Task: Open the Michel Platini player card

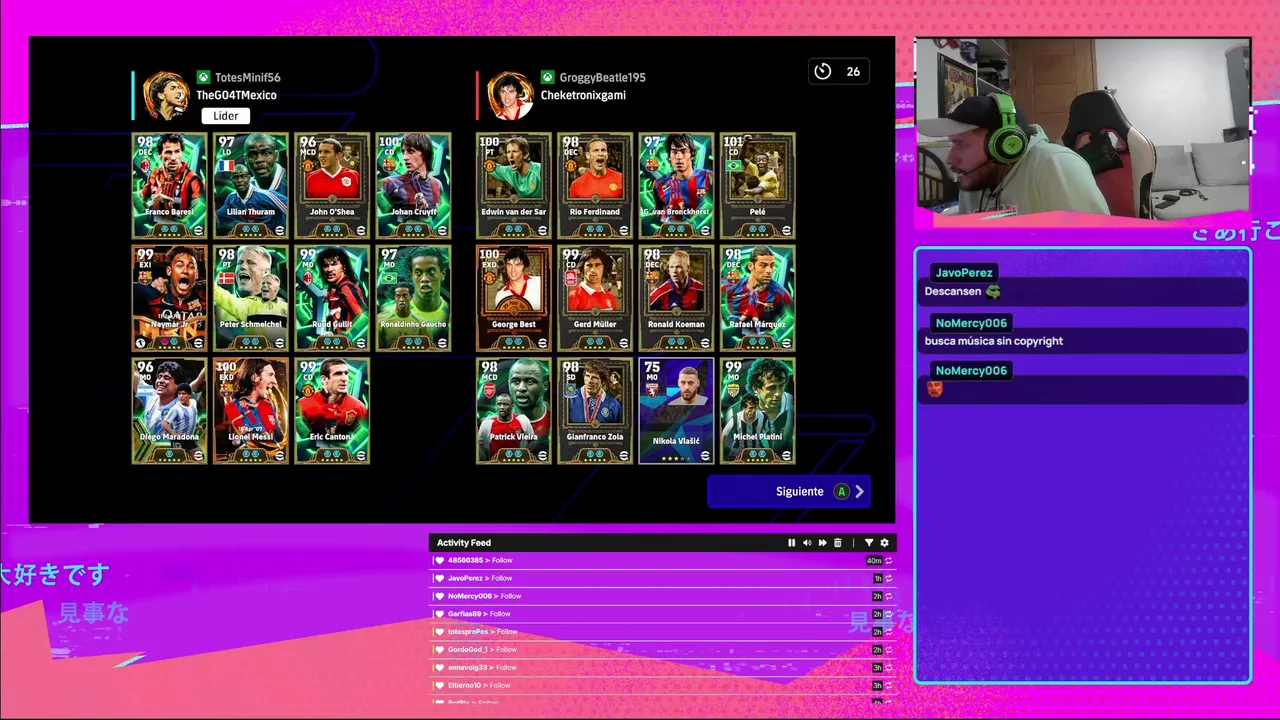Action: (x=758, y=410)
